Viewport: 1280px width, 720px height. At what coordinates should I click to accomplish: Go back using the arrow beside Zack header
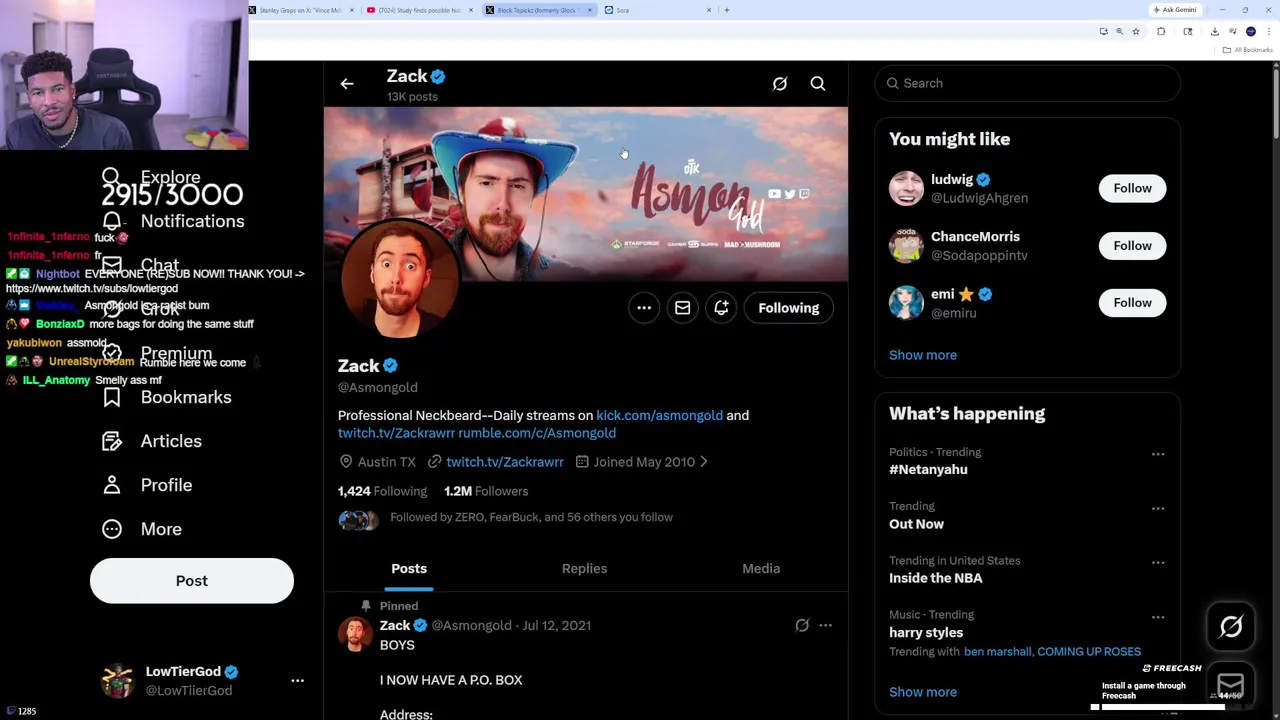(347, 84)
